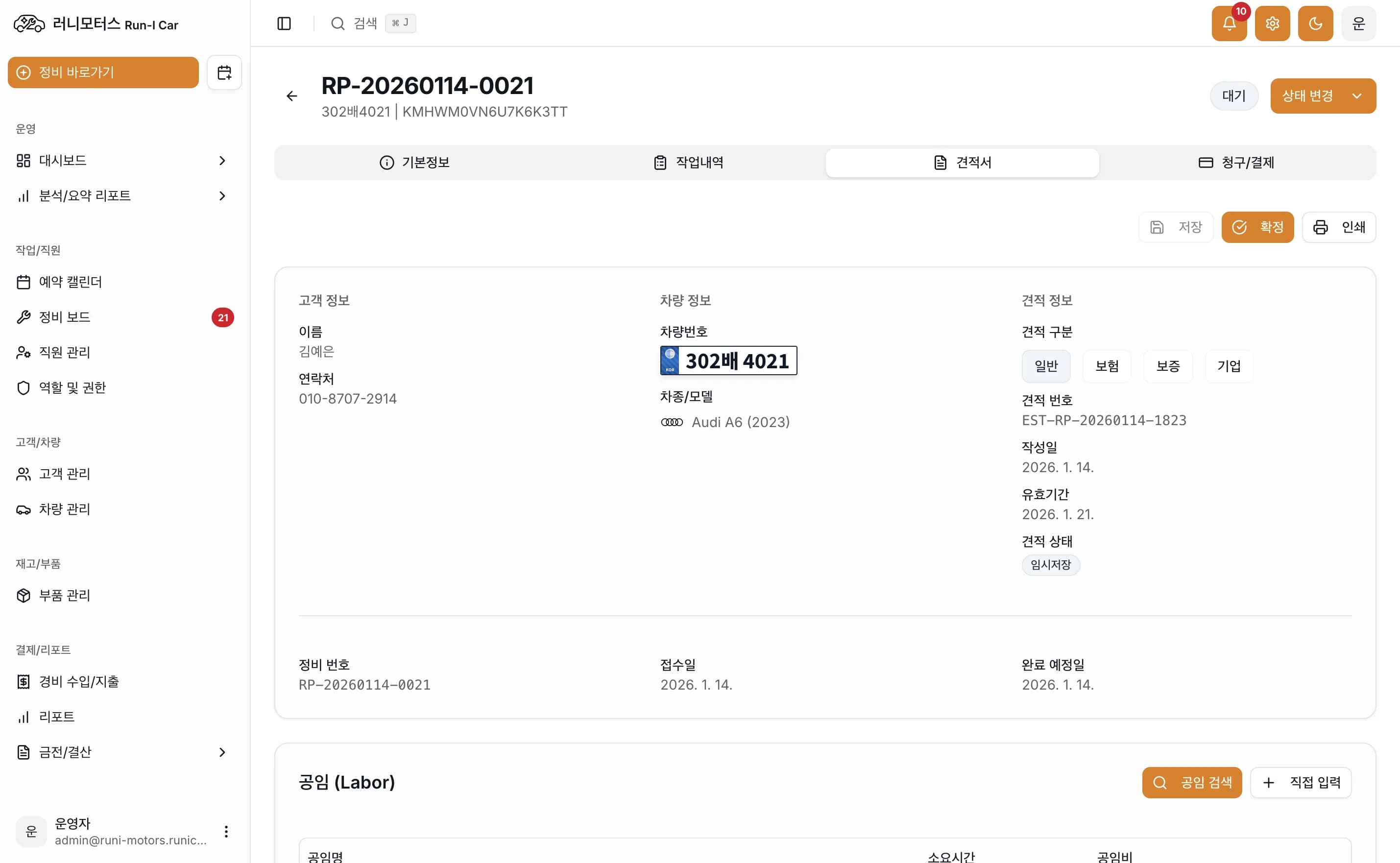This screenshot has width=1400, height=863.
Task: Click the 확정 confirm button
Action: tap(1257, 227)
